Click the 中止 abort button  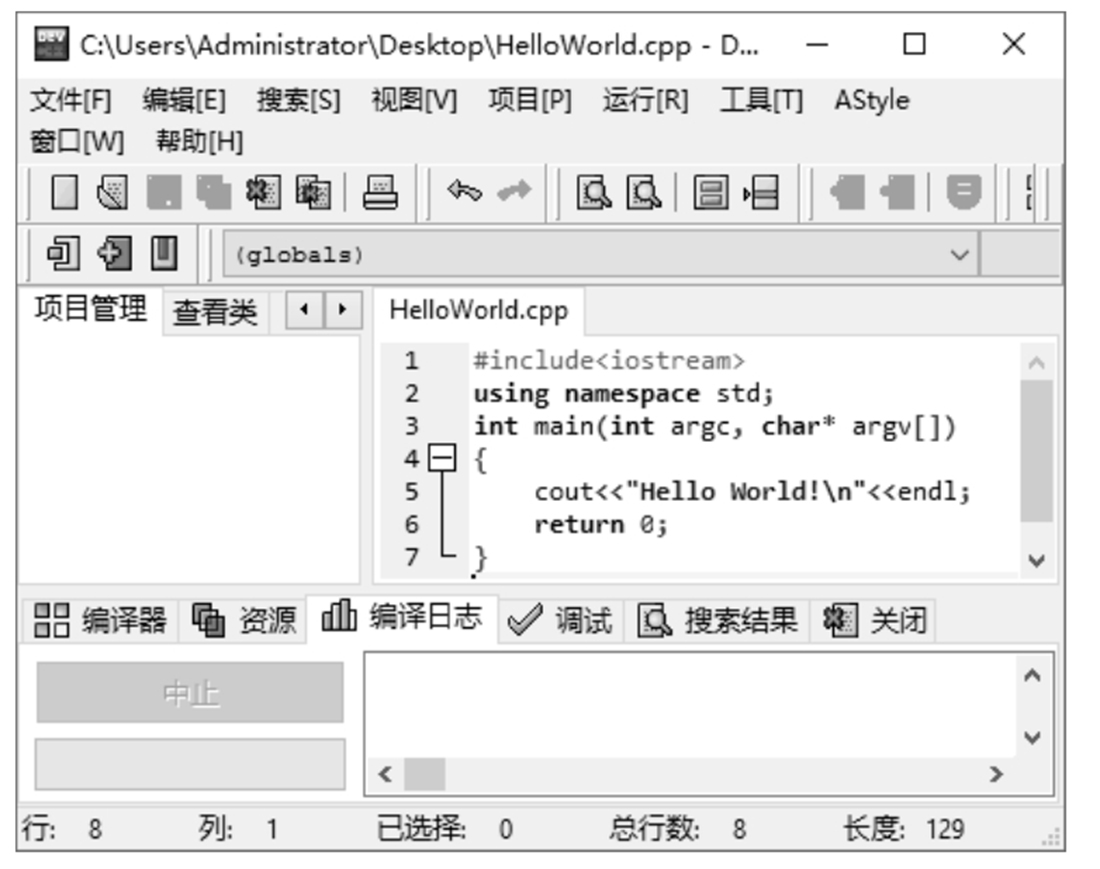pos(190,692)
